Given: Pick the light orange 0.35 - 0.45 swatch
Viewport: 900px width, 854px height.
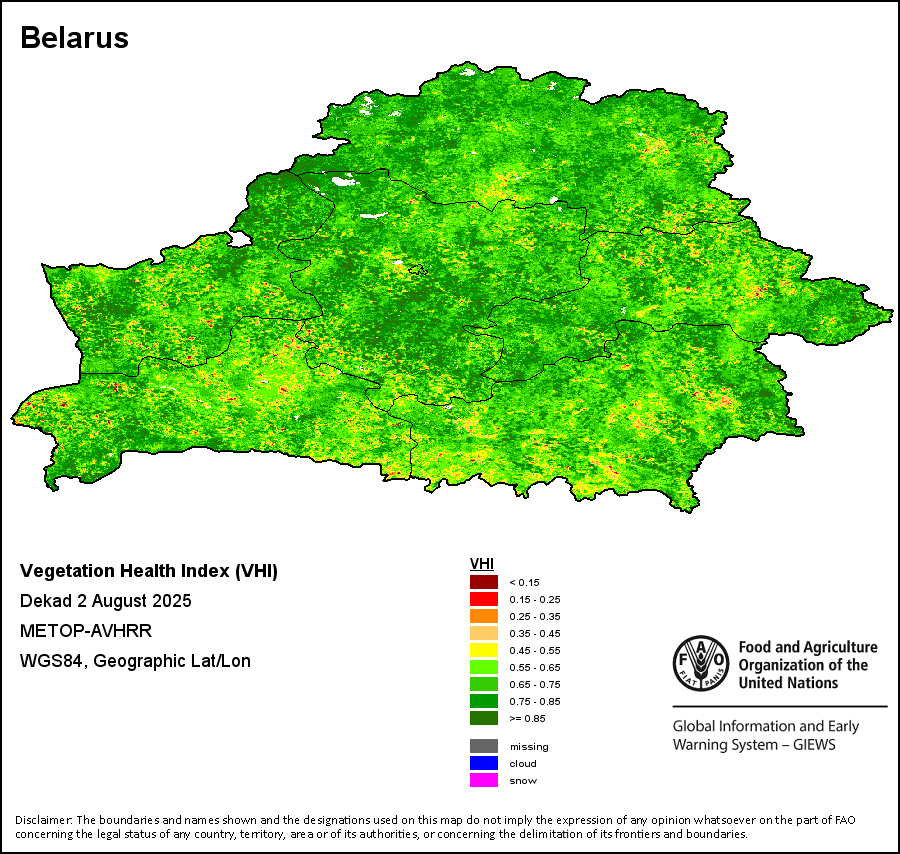Looking at the screenshot, I should [x=483, y=633].
